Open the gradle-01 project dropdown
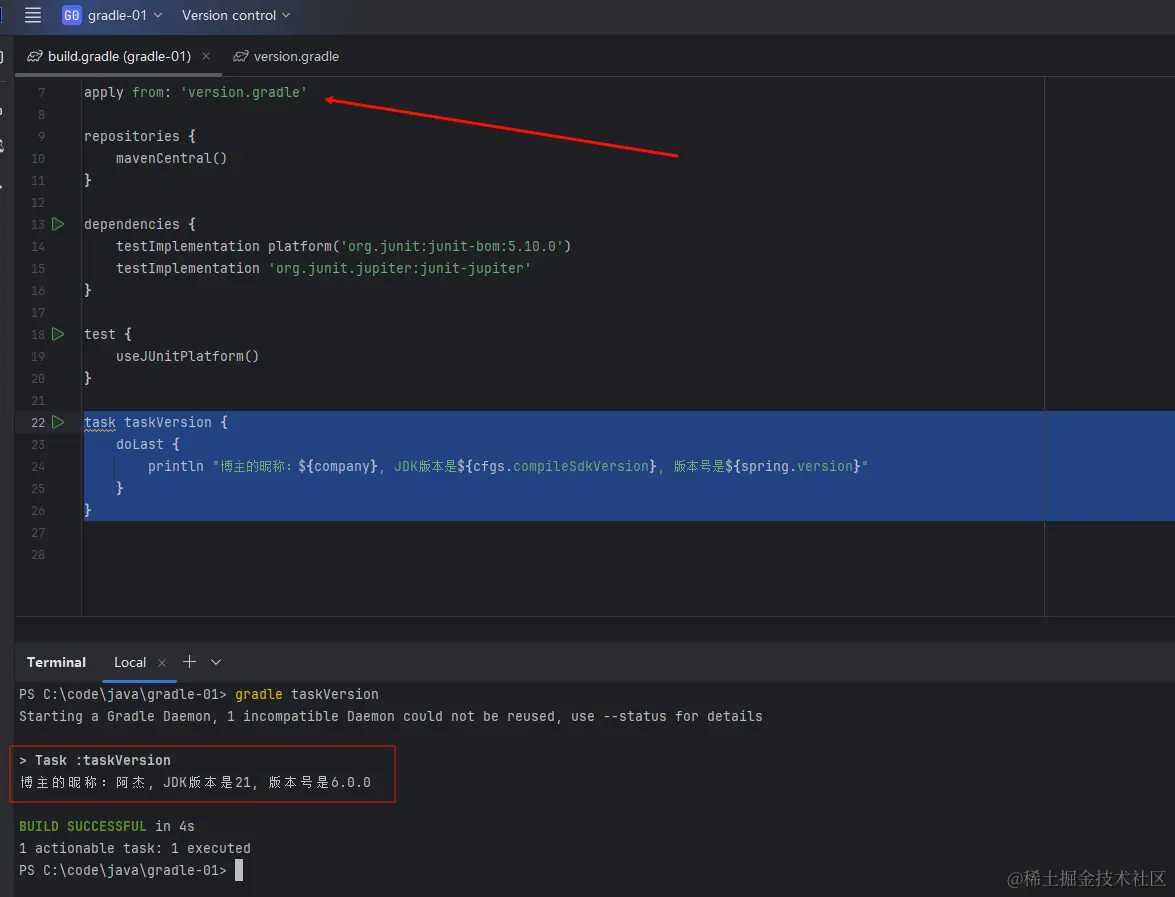This screenshot has width=1175, height=897. pos(124,15)
